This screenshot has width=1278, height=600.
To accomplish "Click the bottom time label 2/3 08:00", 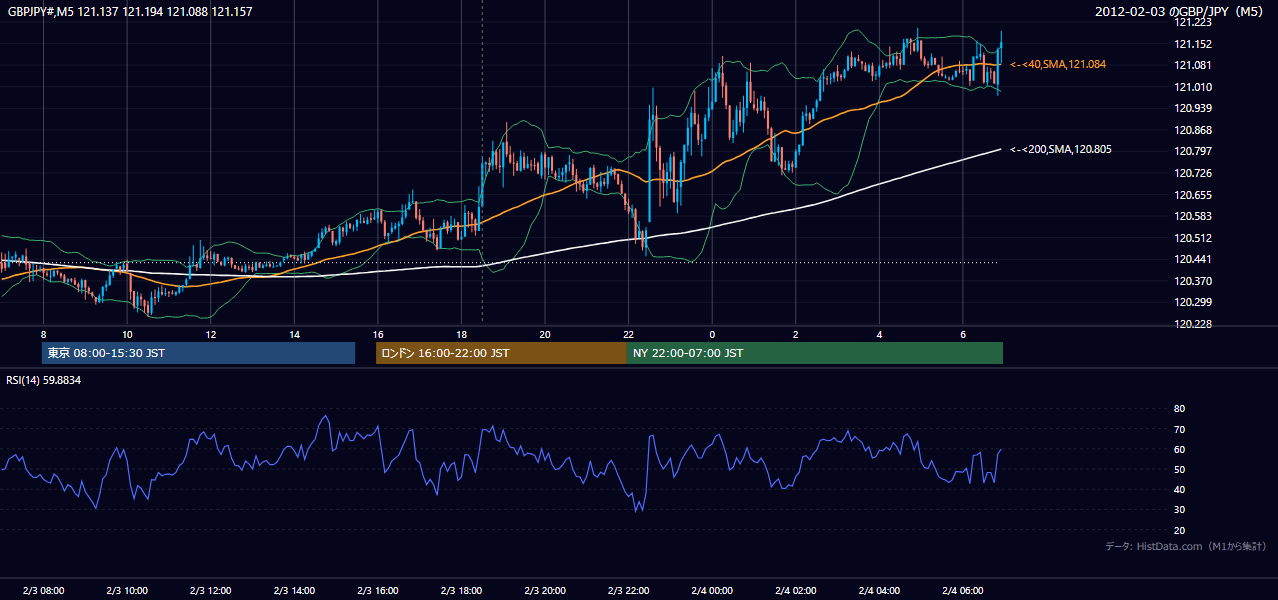I will (43, 590).
